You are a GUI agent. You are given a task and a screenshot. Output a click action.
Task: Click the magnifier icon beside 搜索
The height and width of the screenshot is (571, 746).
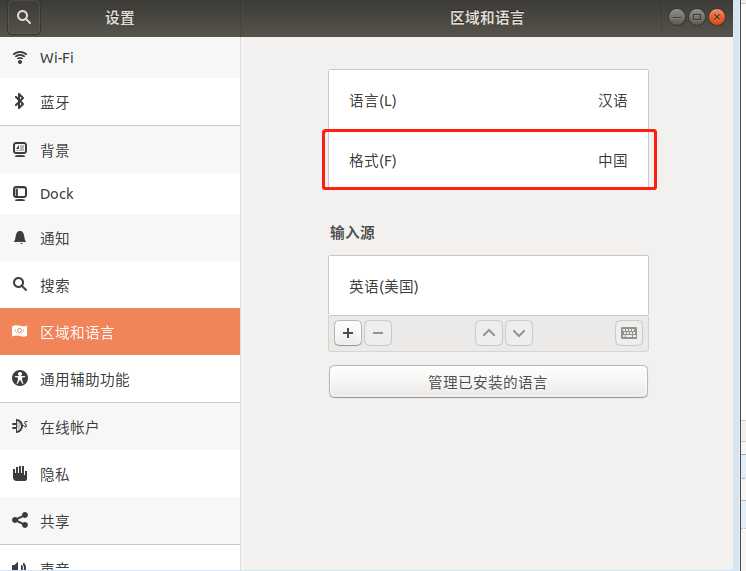[x=20, y=284]
